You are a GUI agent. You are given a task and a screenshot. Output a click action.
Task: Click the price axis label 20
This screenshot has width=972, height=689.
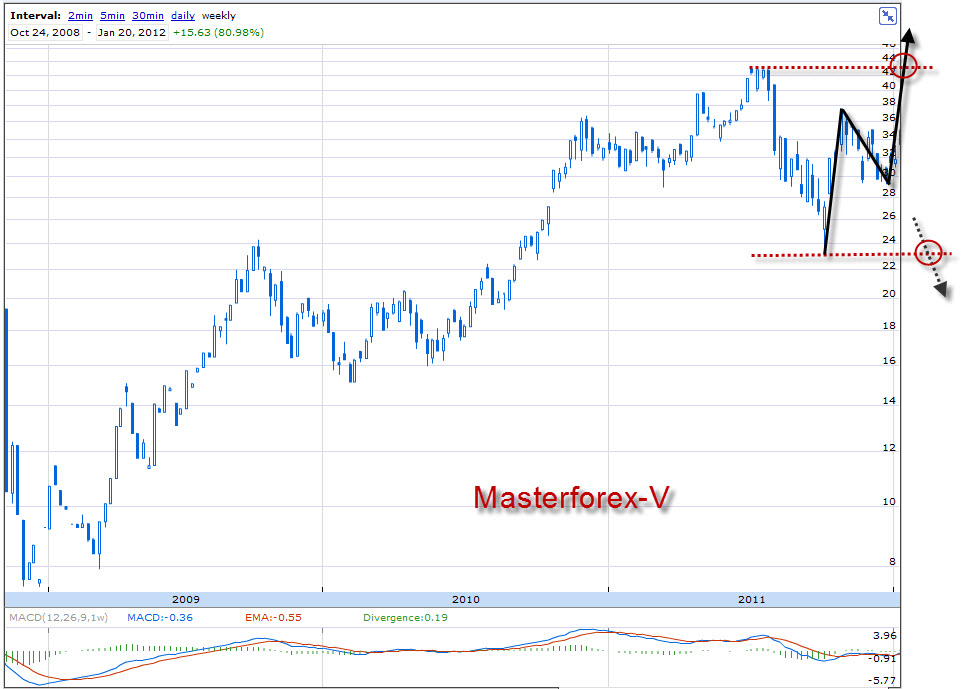pyautogui.click(x=889, y=294)
